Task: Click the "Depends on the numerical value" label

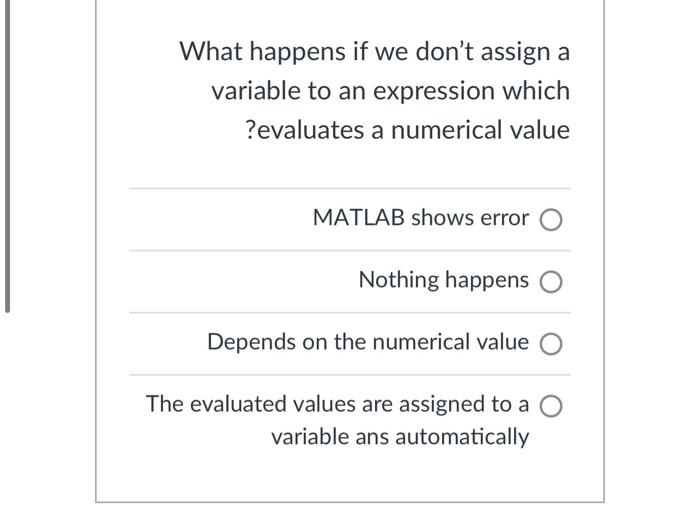Action: coord(368,342)
